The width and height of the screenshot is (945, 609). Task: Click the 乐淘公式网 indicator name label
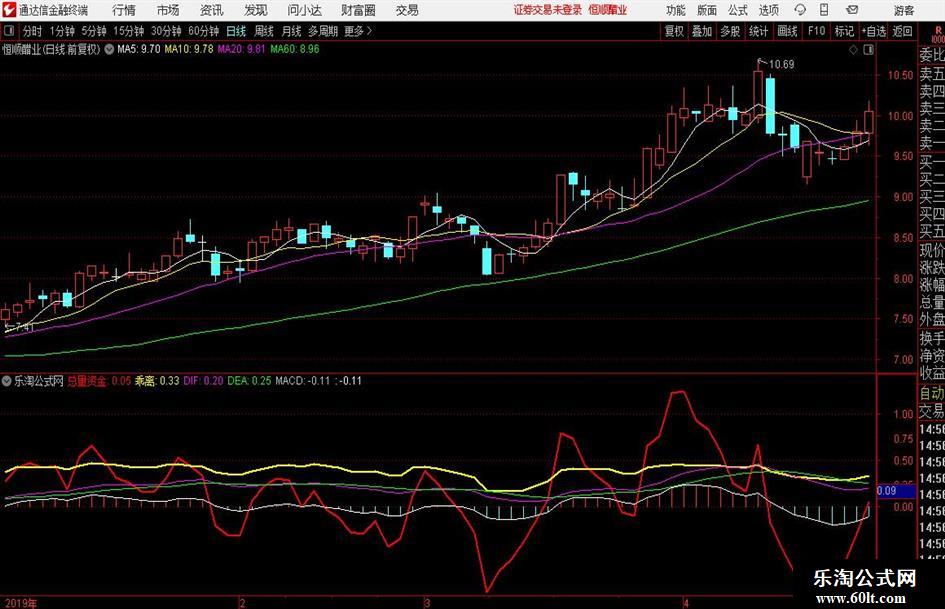click(x=39, y=381)
